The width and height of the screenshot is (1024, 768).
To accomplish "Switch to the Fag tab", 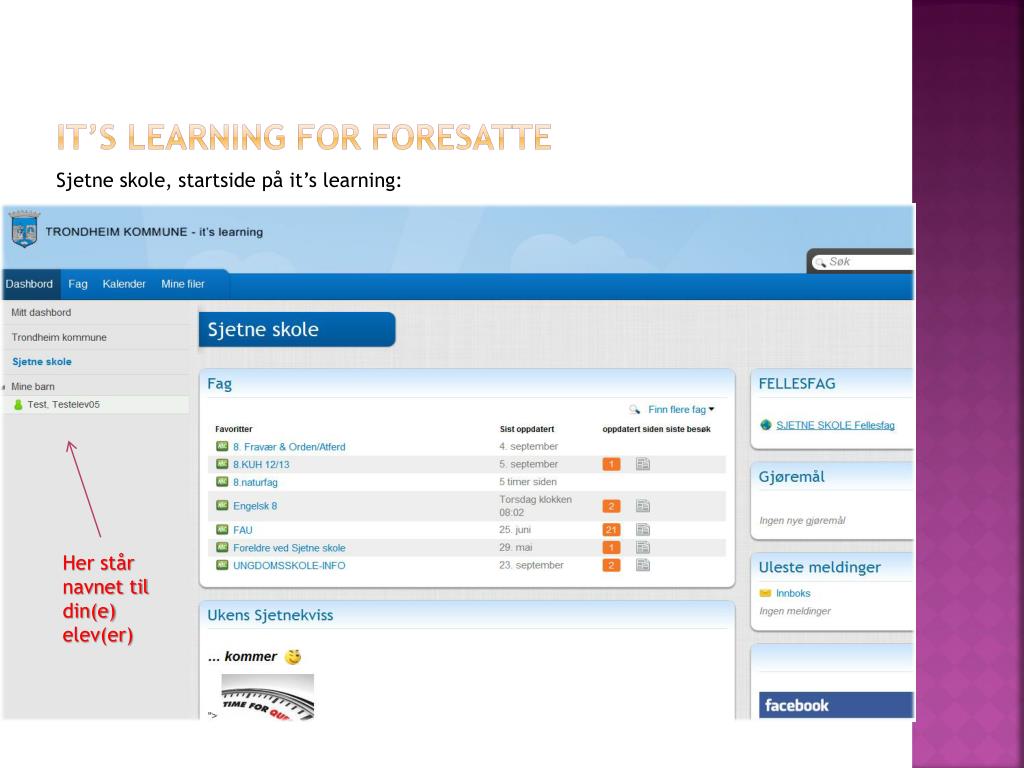I will tap(78, 284).
